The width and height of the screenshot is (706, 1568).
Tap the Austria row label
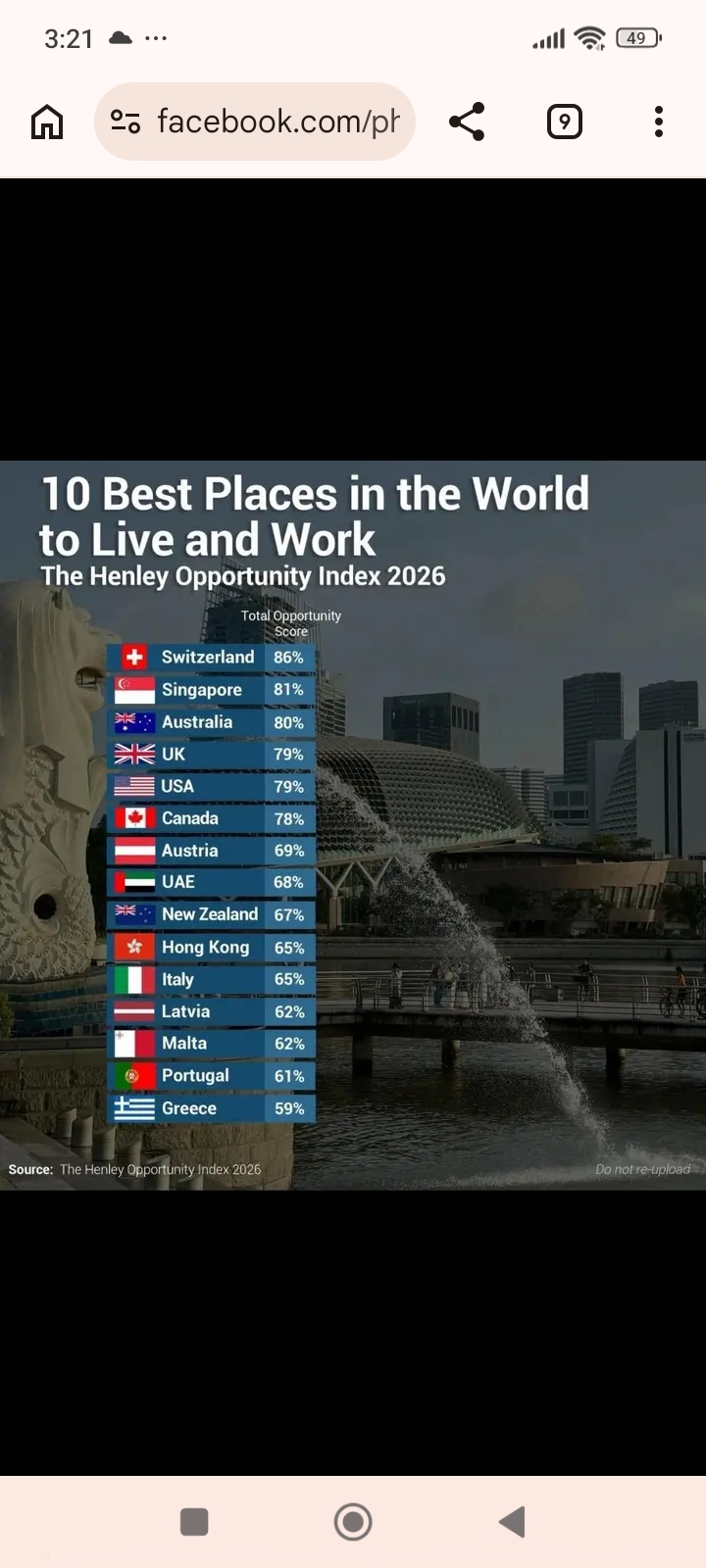pyautogui.click(x=190, y=851)
